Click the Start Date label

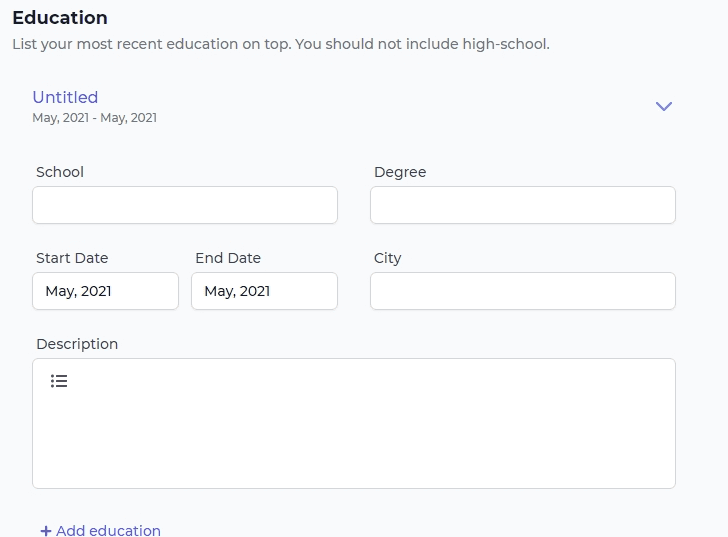coord(72,258)
